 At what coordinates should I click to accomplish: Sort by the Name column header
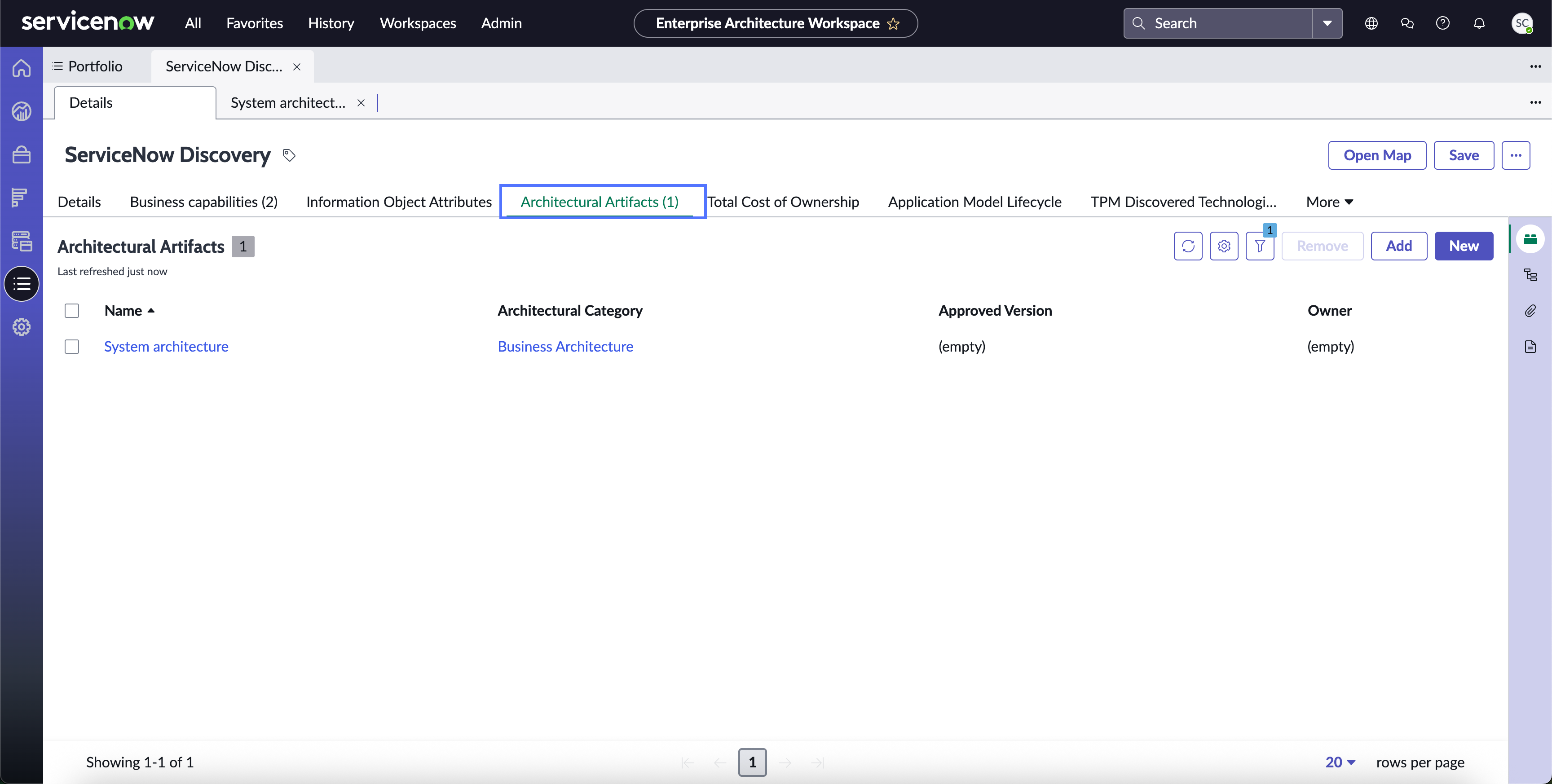[x=129, y=311]
